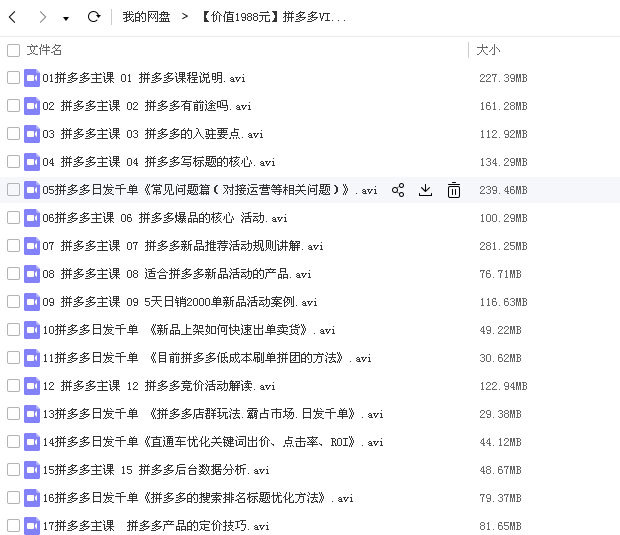Viewport: 620px width, 535px height.
Task: Click video icon of 17 拼多多产品的定价技巧.avi
Action: 32,526
